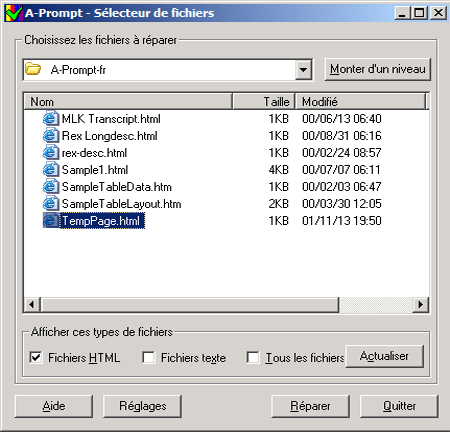Viewport: 450px width, 432px height.
Task: Click the A-Prompt title bar application icon
Action: 14,13
